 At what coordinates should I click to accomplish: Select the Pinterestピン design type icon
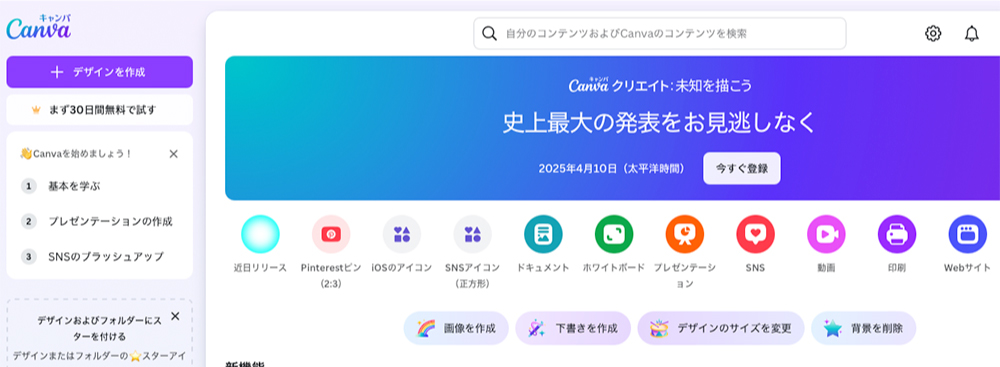(331, 234)
